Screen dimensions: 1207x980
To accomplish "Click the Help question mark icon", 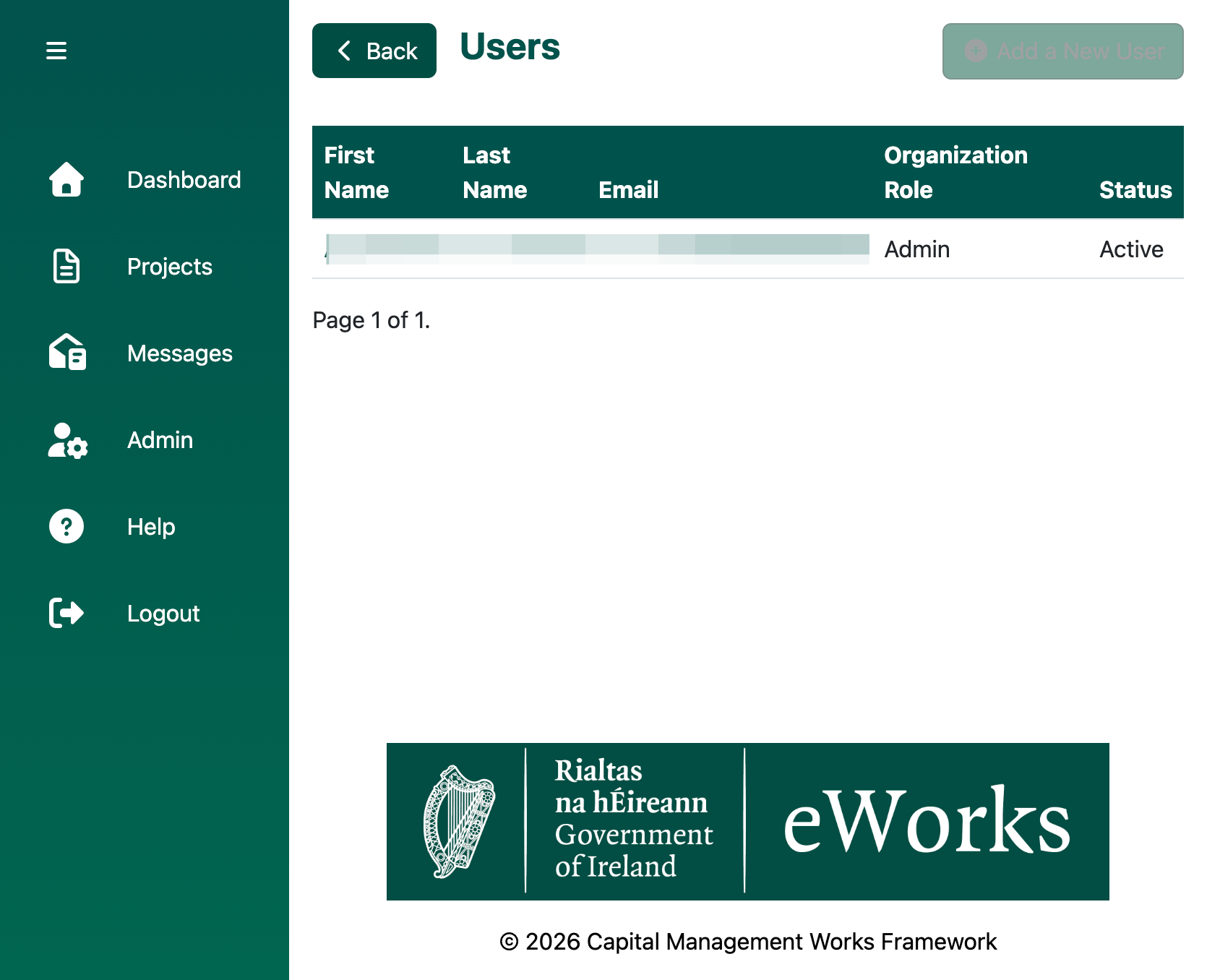I will pyautogui.click(x=66, y=526).
